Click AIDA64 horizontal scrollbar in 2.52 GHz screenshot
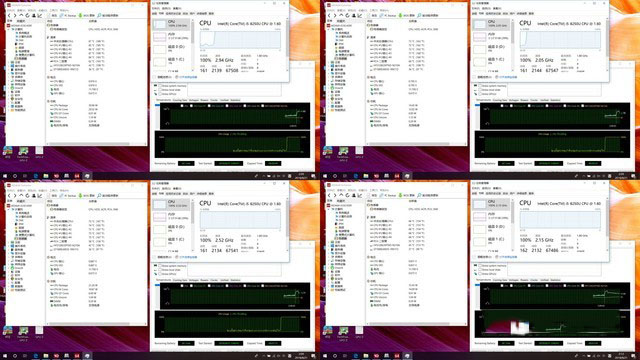Screen dimensions: 640x360 point(96,324)
